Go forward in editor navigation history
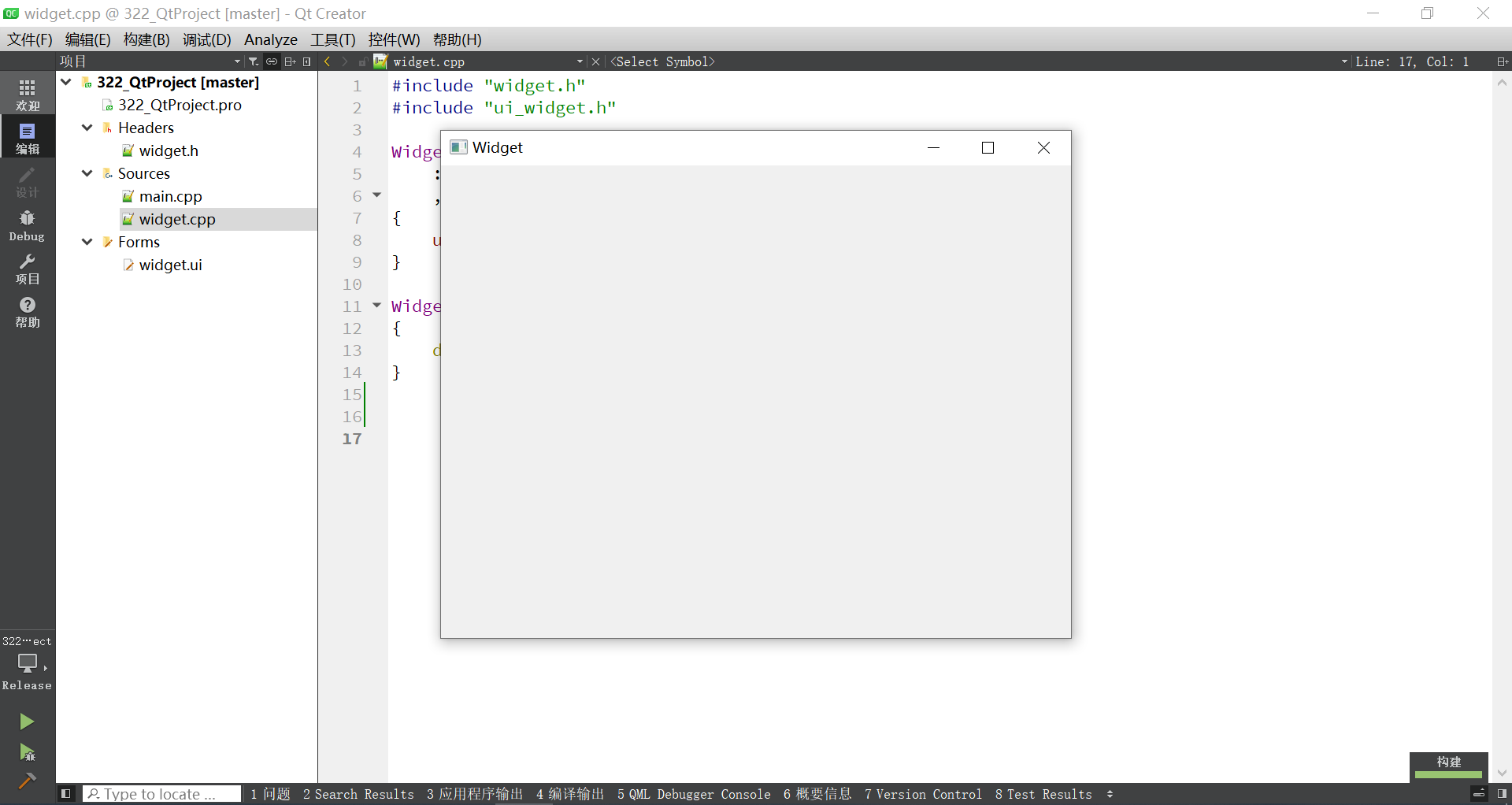The width and height of the screenshot is (1512, 805). 345,61
